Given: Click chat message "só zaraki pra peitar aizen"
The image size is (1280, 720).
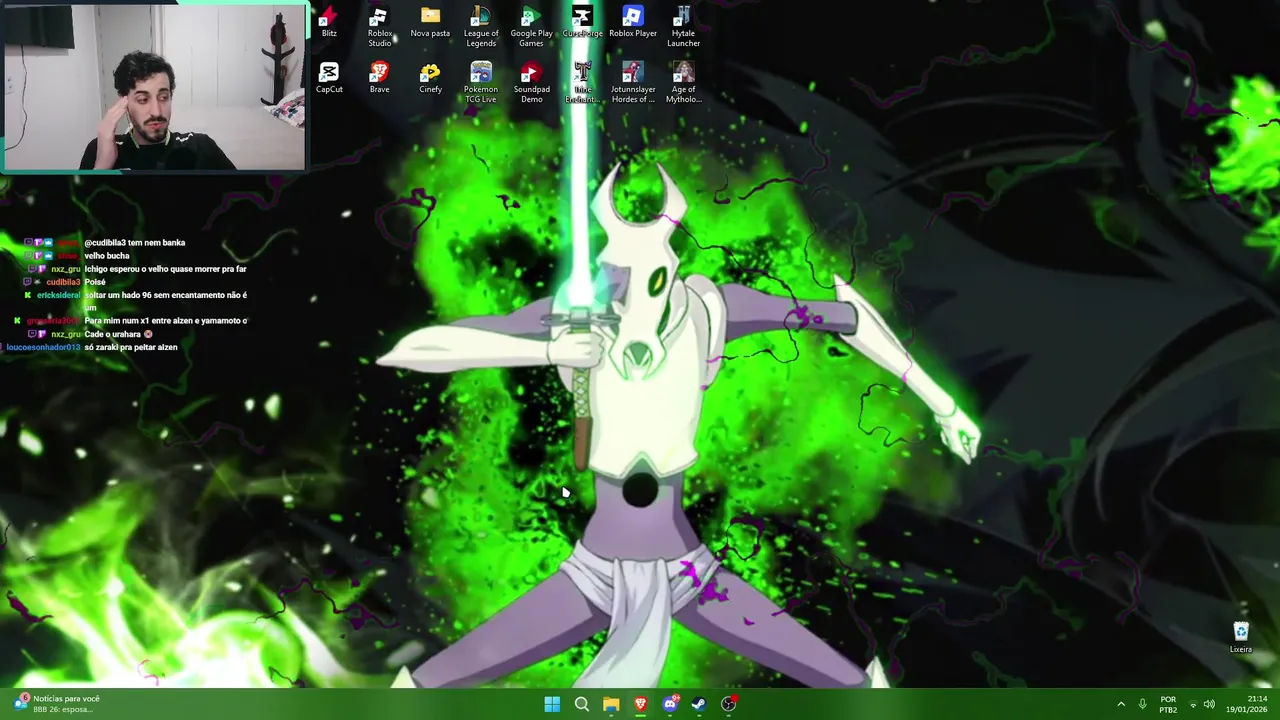Looking at the screenshot, I should (131, 347).
